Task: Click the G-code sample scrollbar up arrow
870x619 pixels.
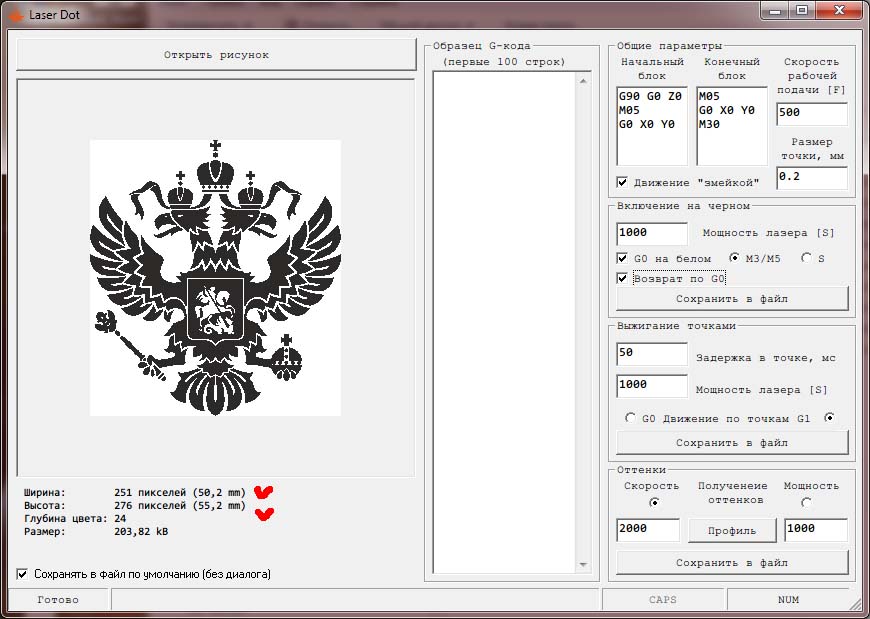Action: 583,81
